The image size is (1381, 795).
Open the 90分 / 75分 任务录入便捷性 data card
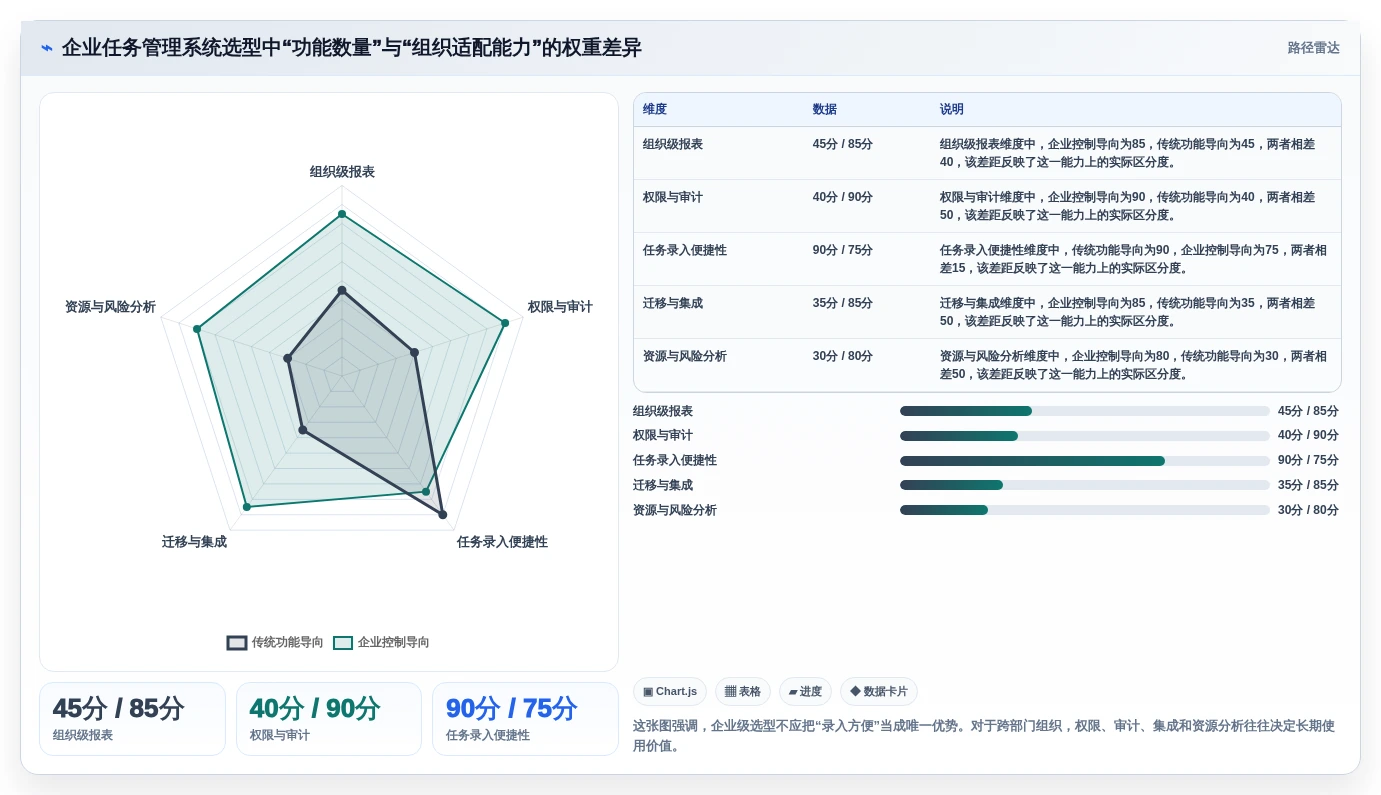[x=525, y=719]
